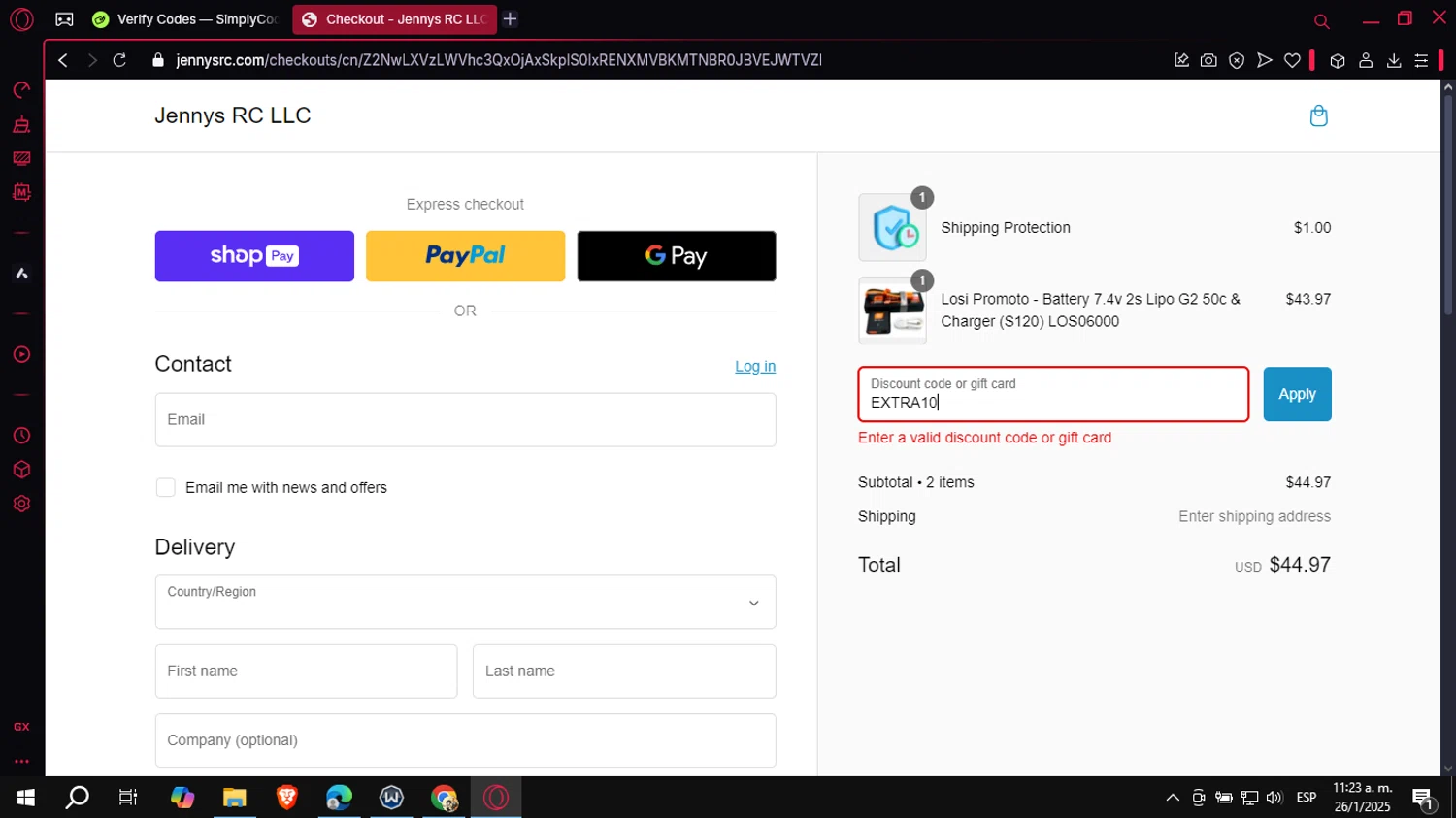Focus the Last name field
Screen dimensions: 1456x818
click(x=624, y=671)
